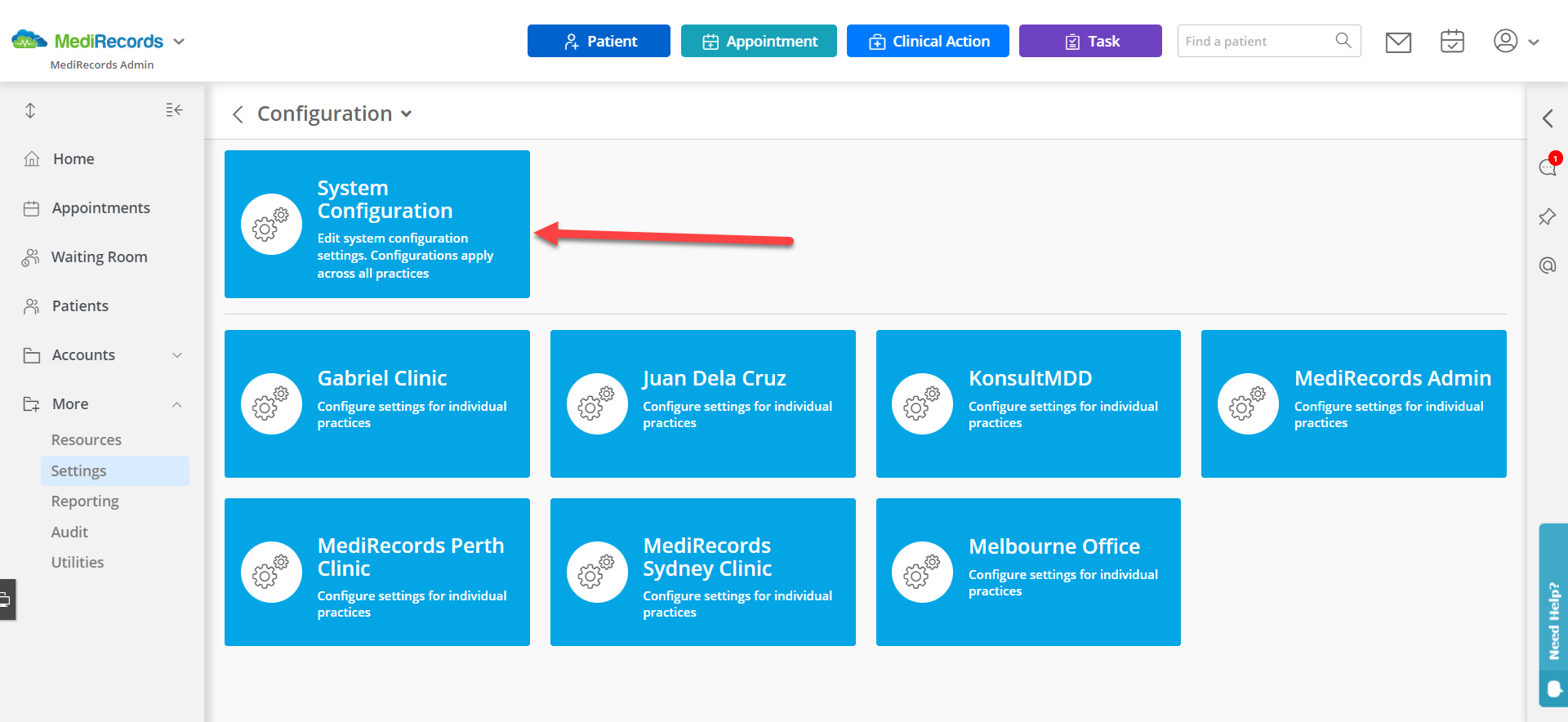Click the search magnifier in Find a patient
1568x722 pixels.
tap(1343, 40)
